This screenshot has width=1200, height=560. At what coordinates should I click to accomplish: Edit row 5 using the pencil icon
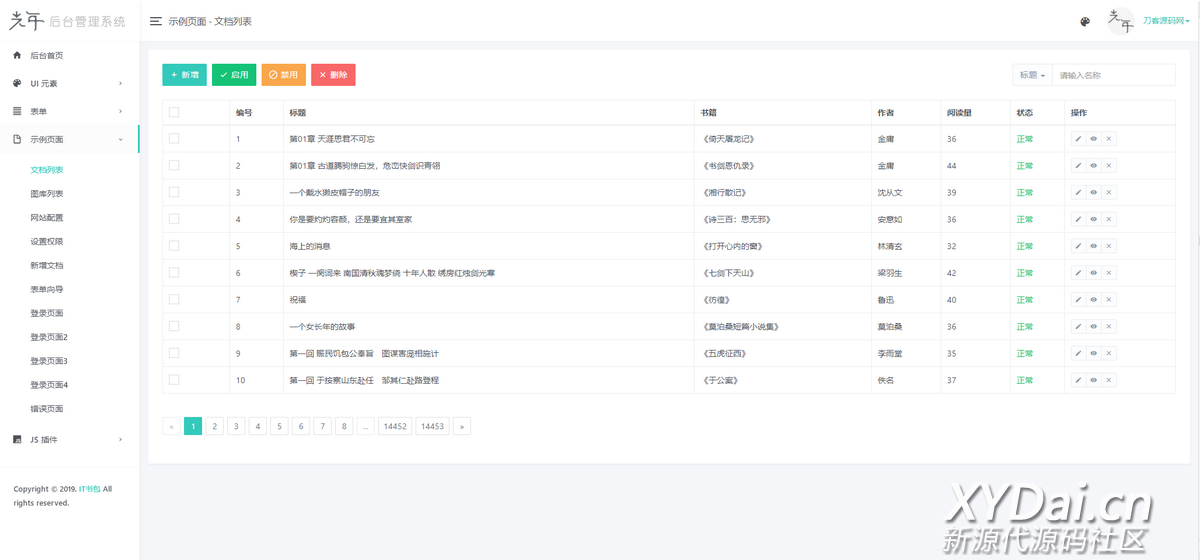[x=1078, y=246]
